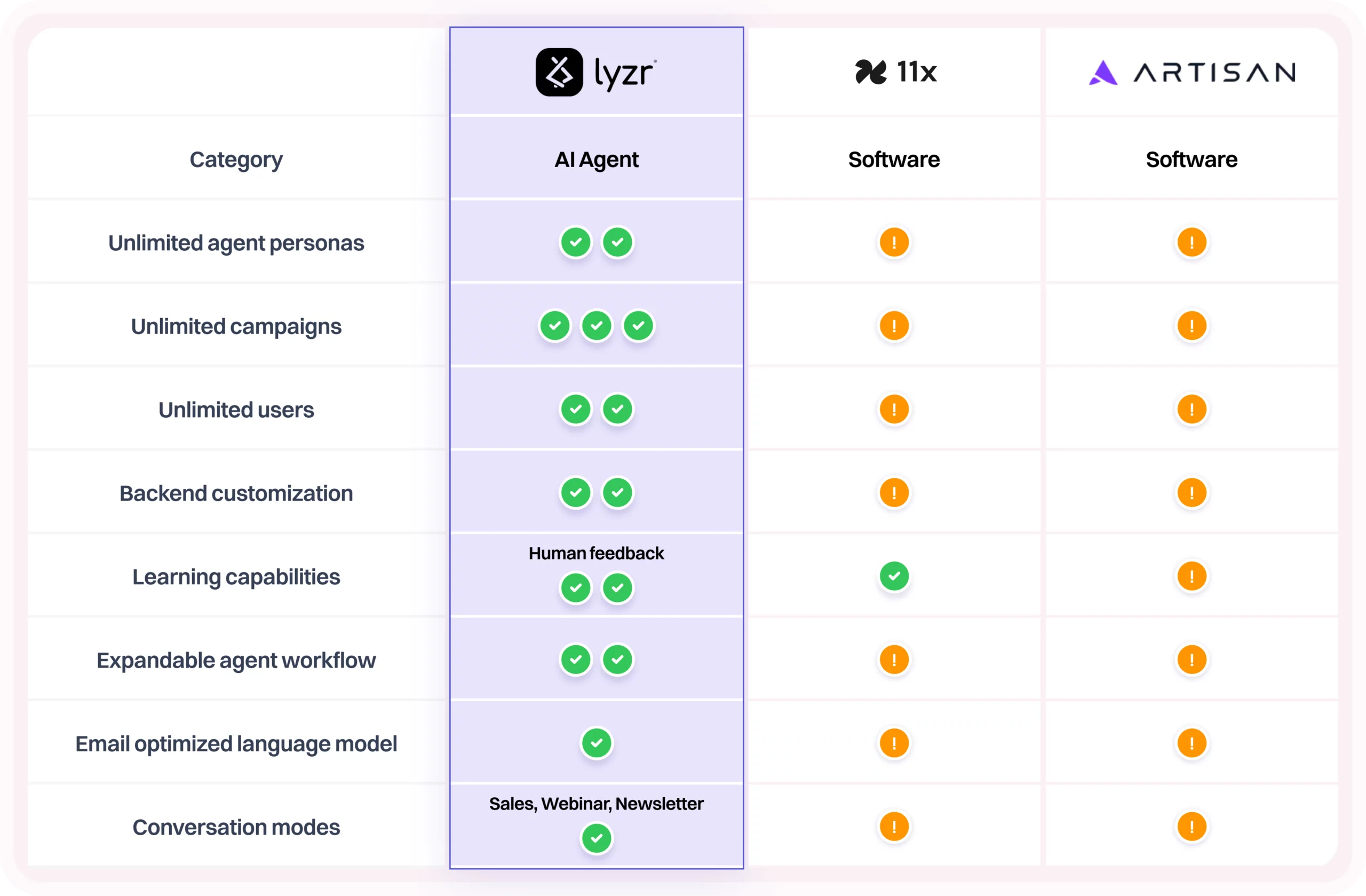
Task: Click Artisan's warning icon for Unlimited agent personas
Action: [x=1192, y=242]
